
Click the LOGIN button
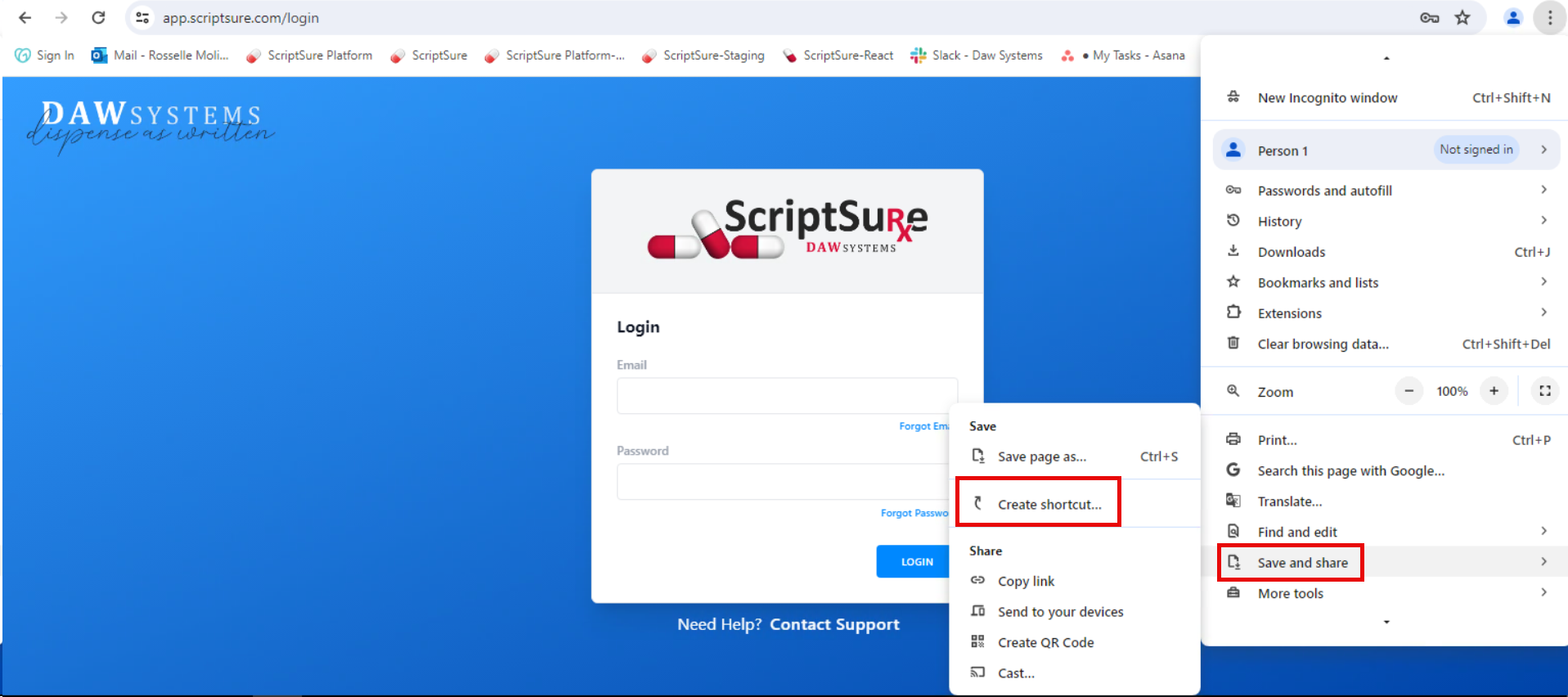click(x=913, y=561)
